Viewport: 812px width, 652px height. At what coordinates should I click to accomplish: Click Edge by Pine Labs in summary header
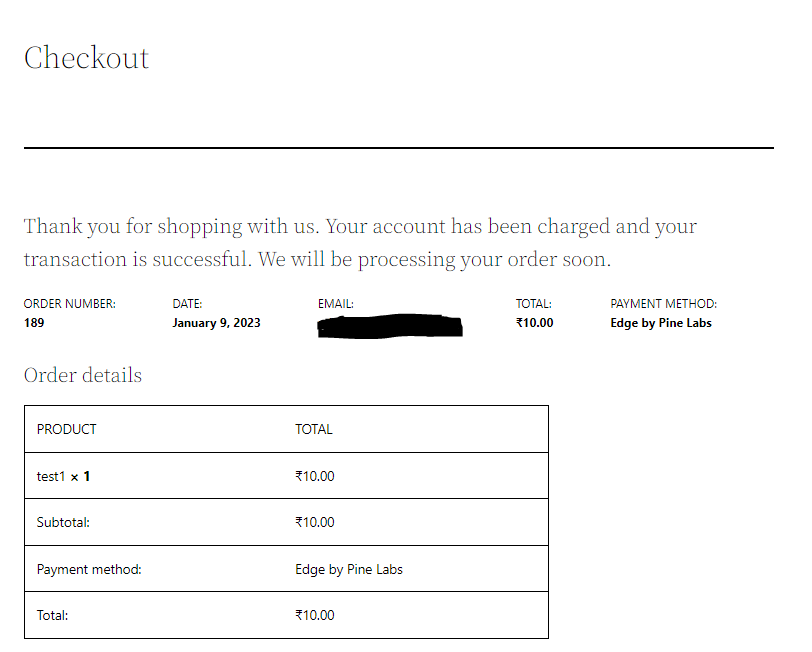[661, 323]
